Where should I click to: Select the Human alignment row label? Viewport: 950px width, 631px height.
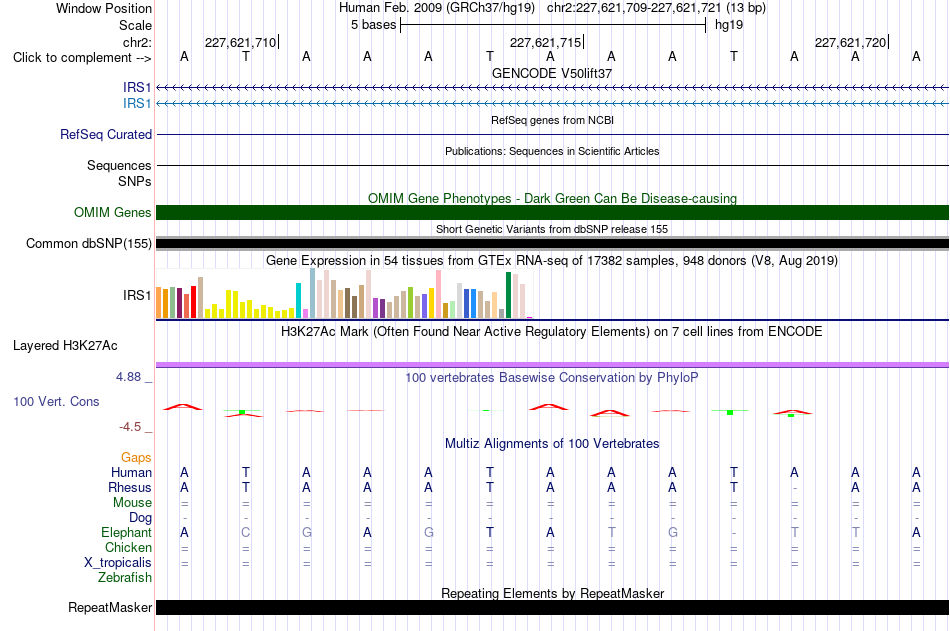tap(131, 473)
